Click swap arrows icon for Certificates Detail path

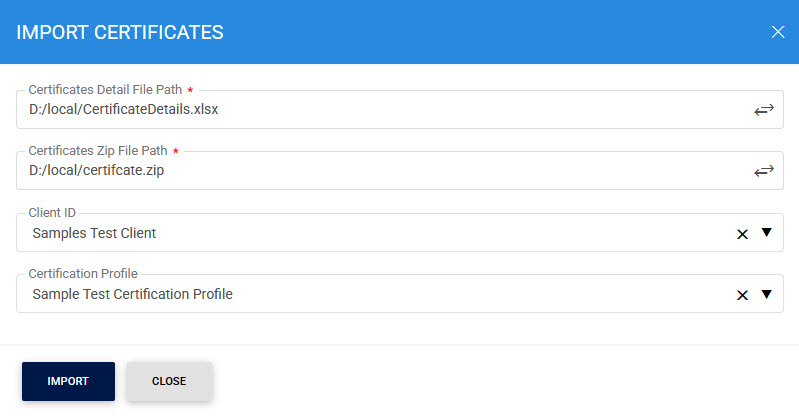(764, 110)
